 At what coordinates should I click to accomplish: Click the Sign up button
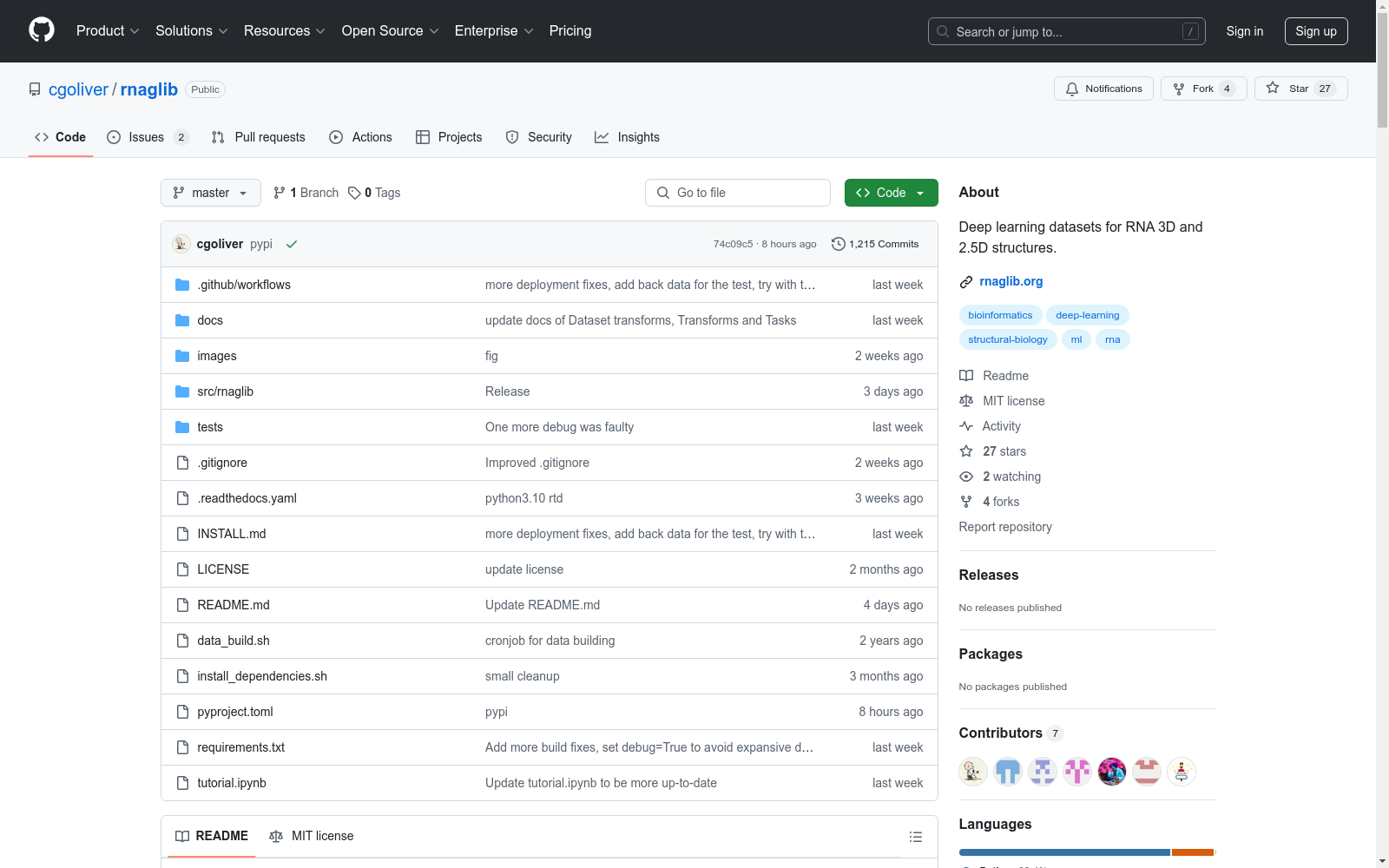[1316, 31]
